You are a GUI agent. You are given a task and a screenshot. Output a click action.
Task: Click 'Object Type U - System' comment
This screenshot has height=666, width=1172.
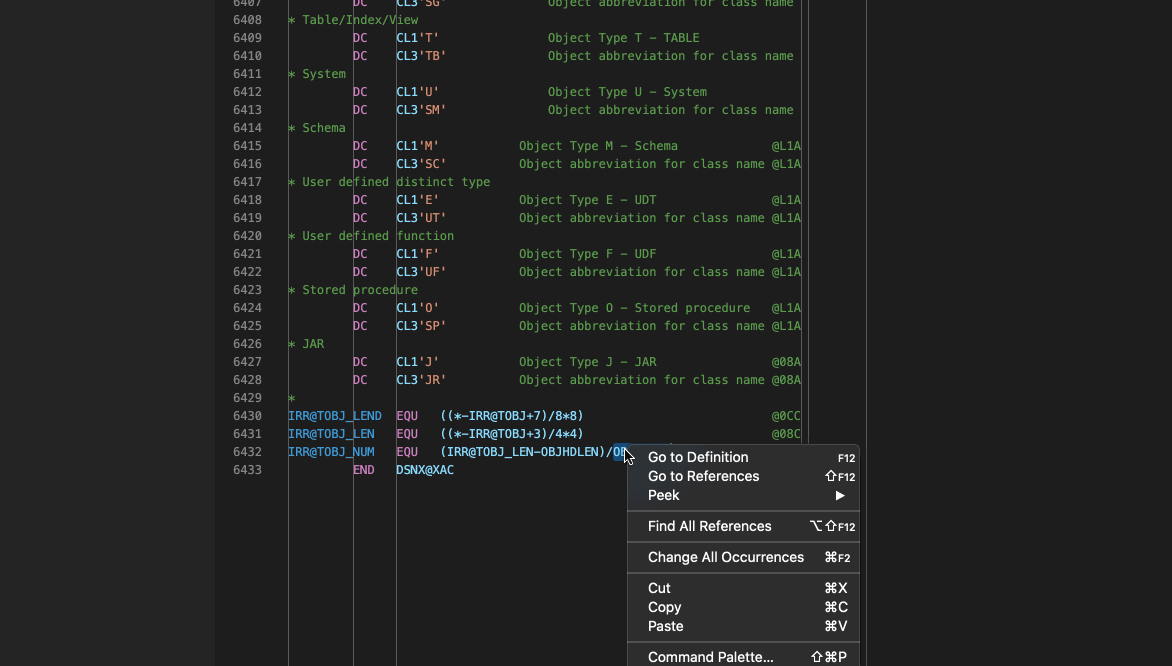click(628, 92)
